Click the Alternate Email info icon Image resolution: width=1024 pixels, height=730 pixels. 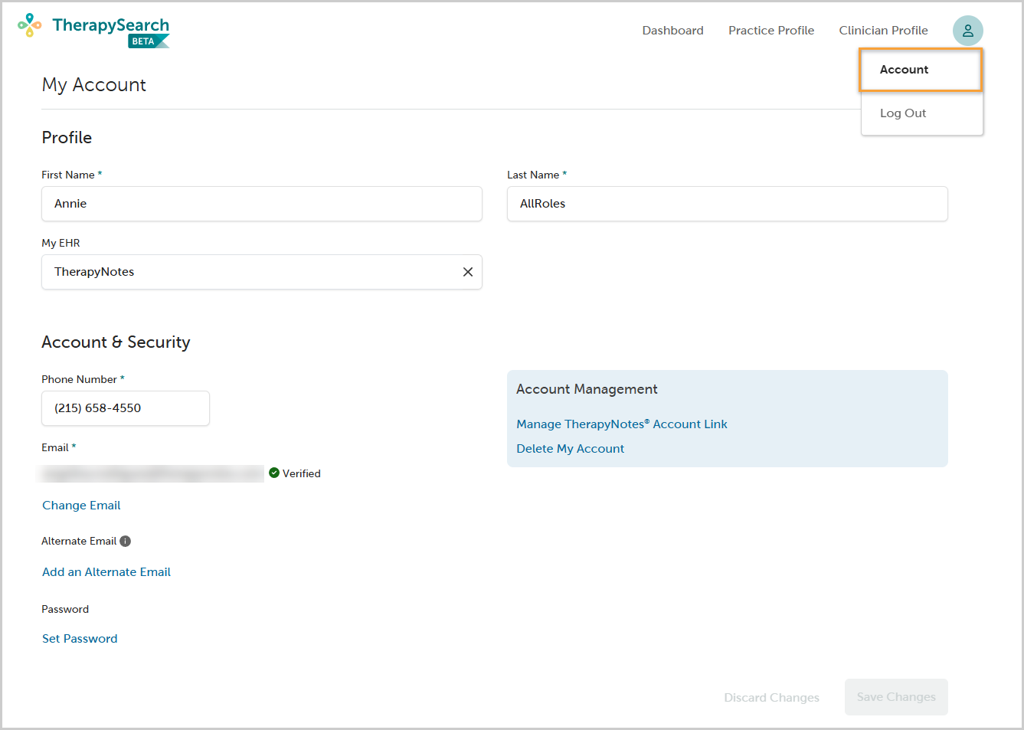[125, 541]
